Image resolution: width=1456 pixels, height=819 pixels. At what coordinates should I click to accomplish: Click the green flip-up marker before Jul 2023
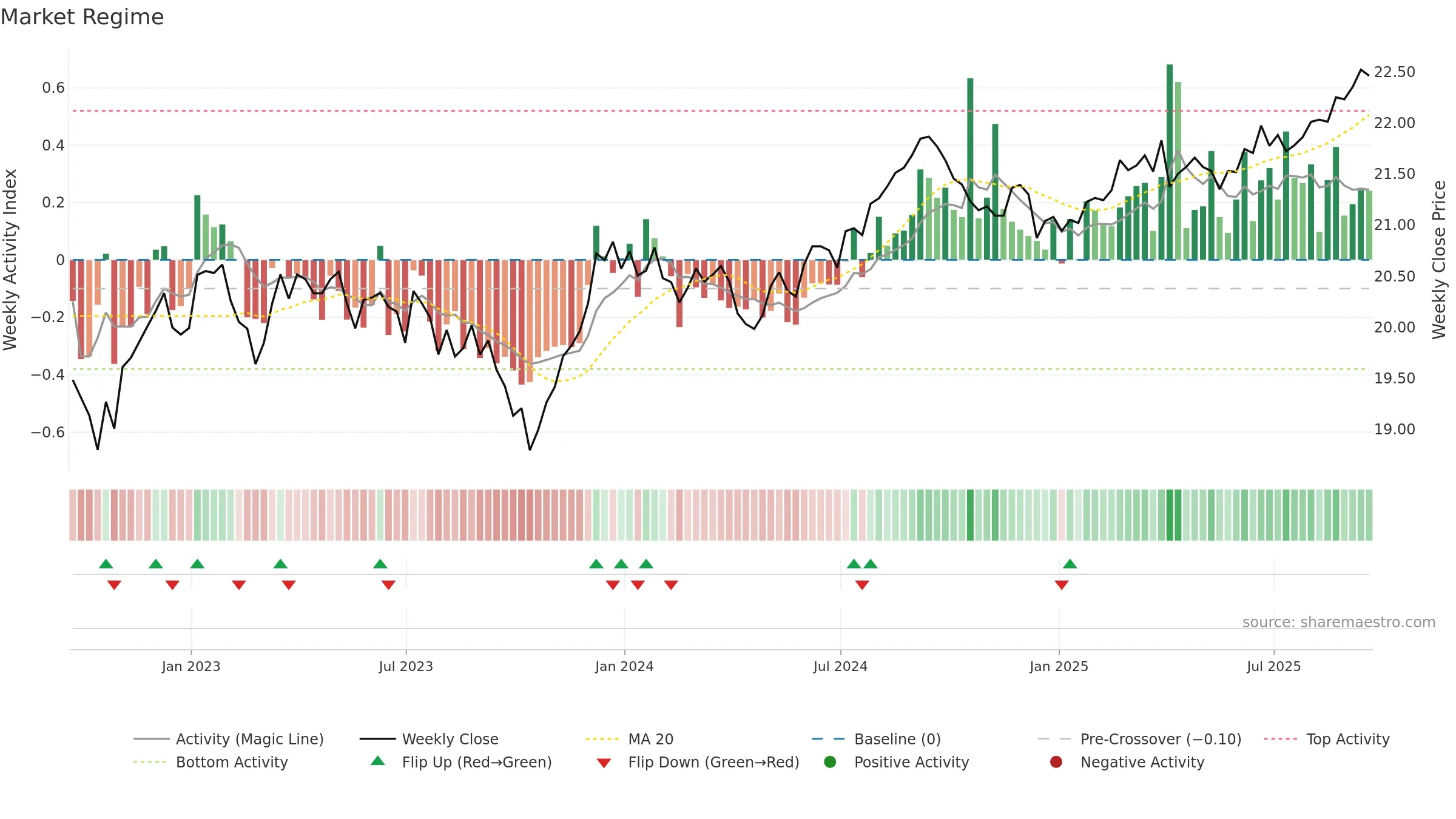point(380,564)
